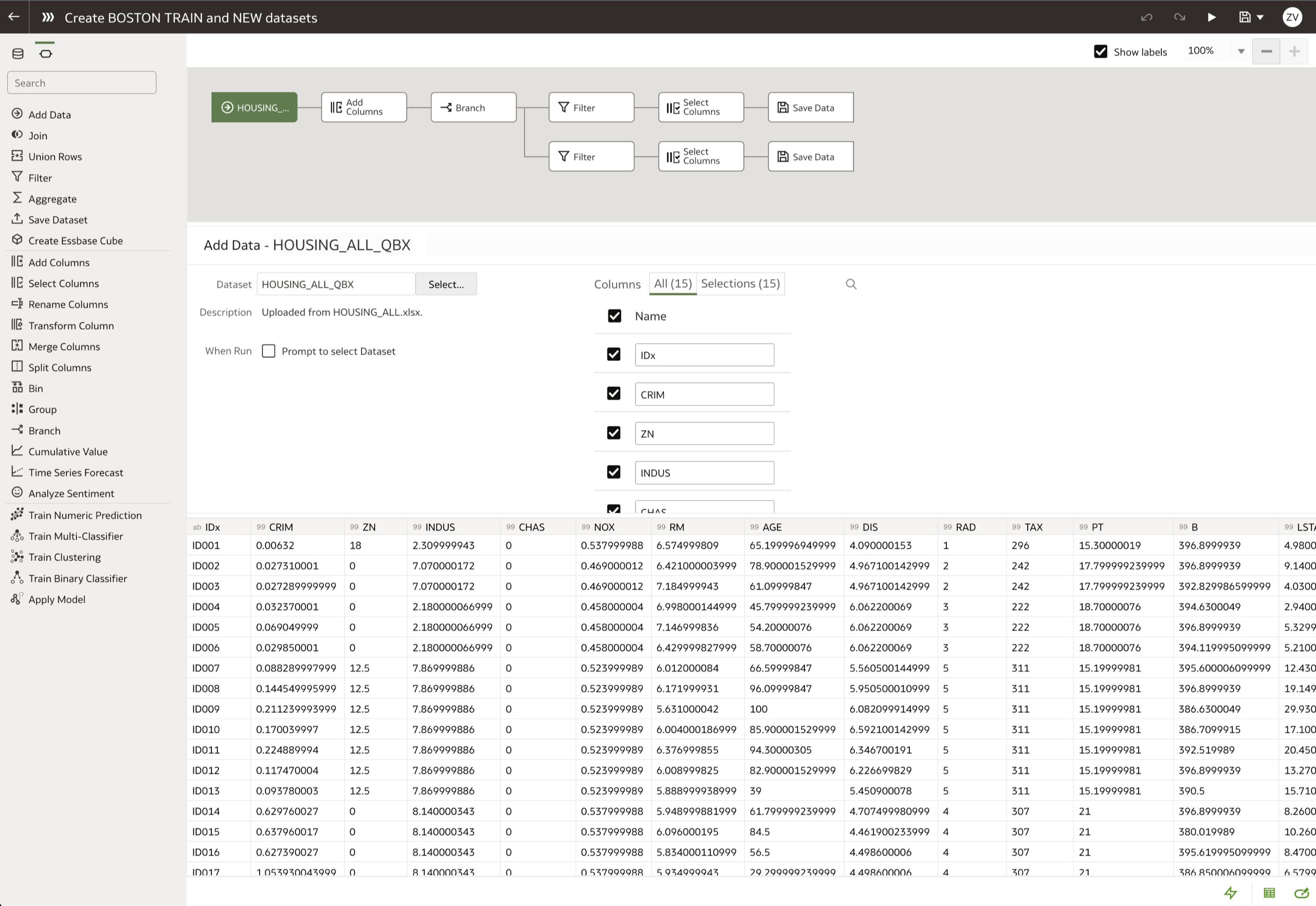Click the steps Search input field
The width and height of the screenshot is (1316, 906).
pos(81,83)
